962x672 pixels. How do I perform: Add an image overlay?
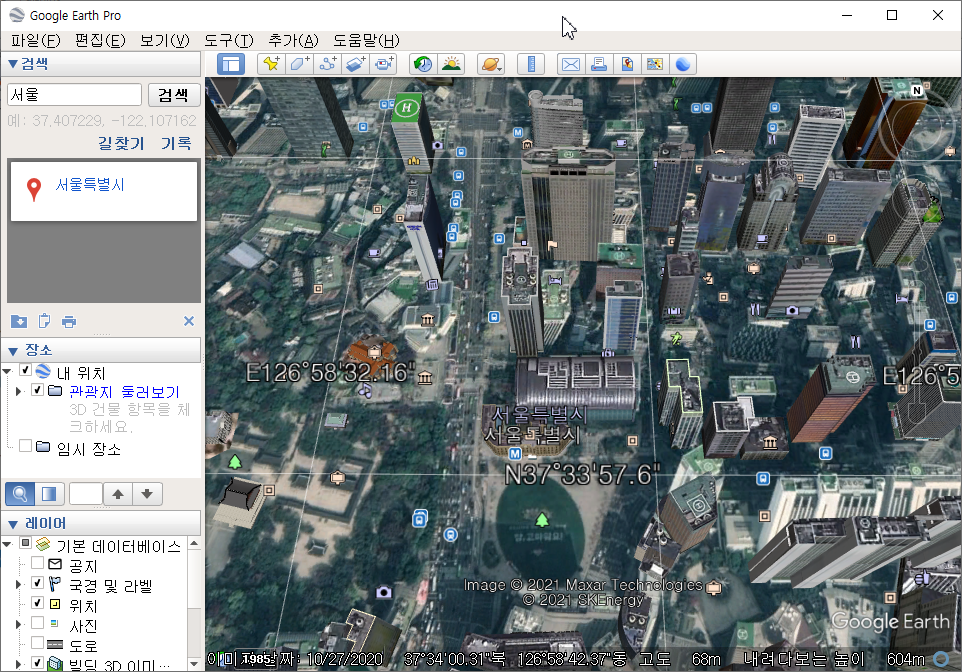point(356,64)
